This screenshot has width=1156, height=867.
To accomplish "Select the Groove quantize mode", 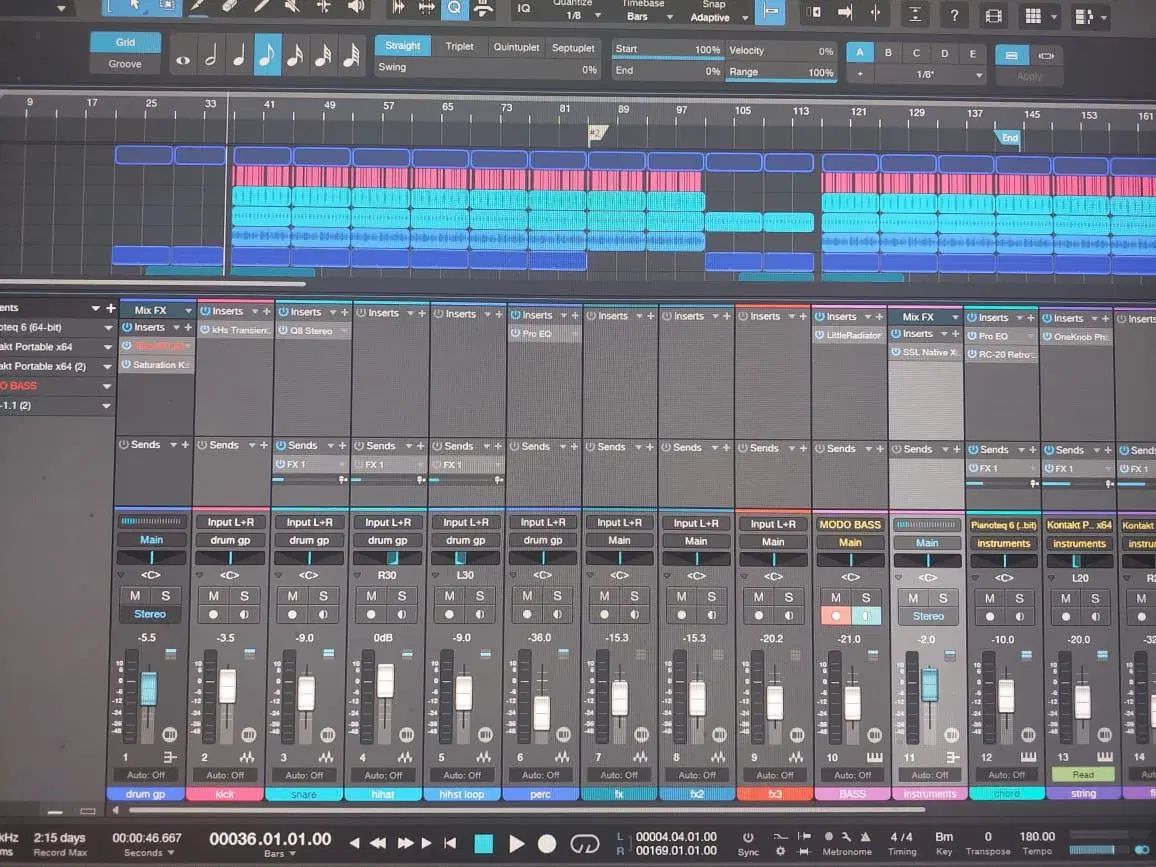I will pyautogui.click(x=125, y=63).
